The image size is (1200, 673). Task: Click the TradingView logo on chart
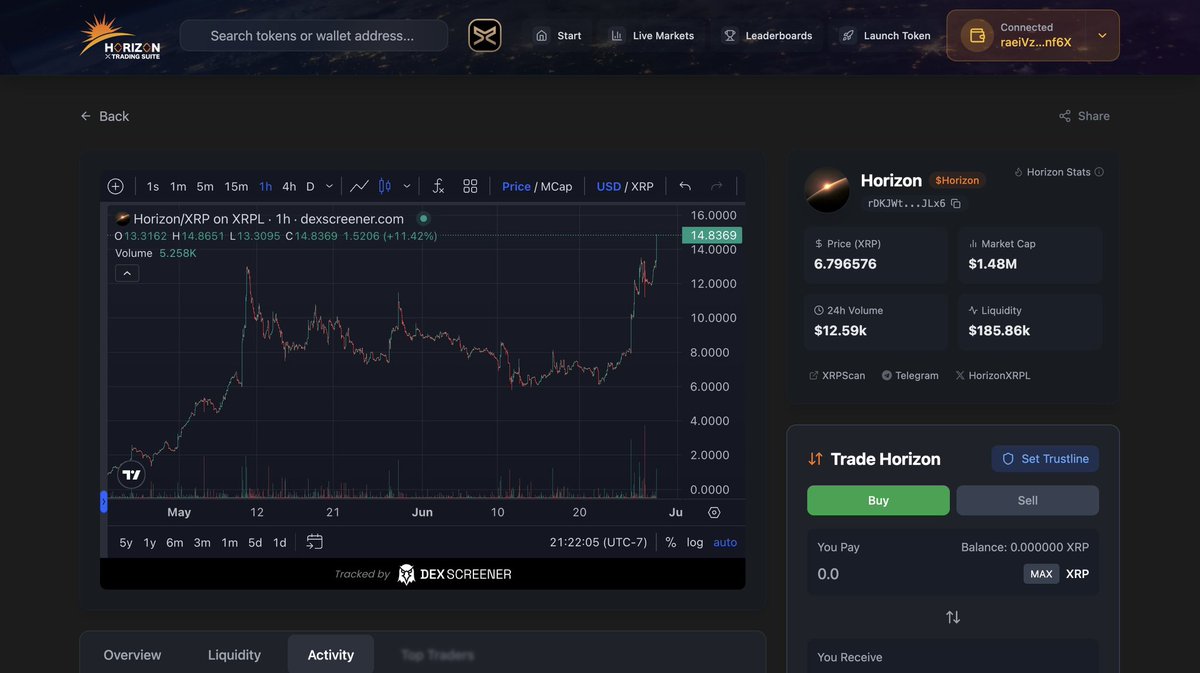(131, 475)
